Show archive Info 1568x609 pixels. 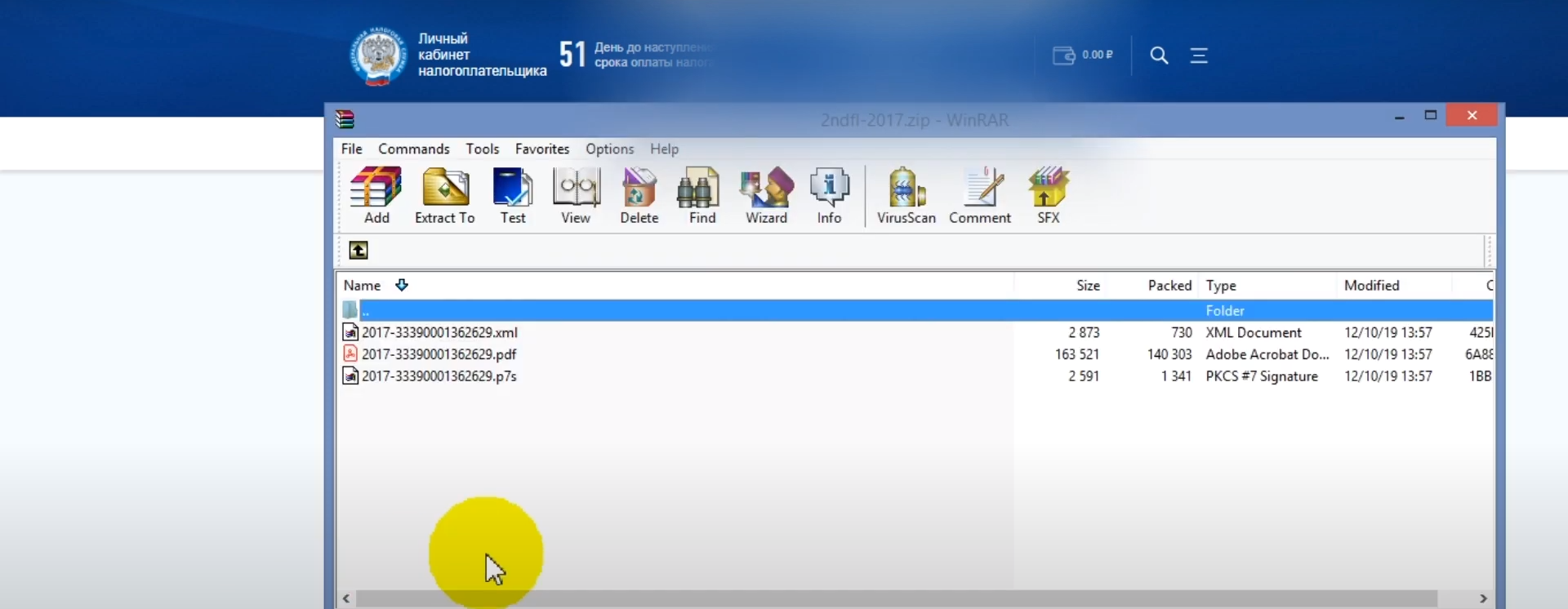point(829,195)
